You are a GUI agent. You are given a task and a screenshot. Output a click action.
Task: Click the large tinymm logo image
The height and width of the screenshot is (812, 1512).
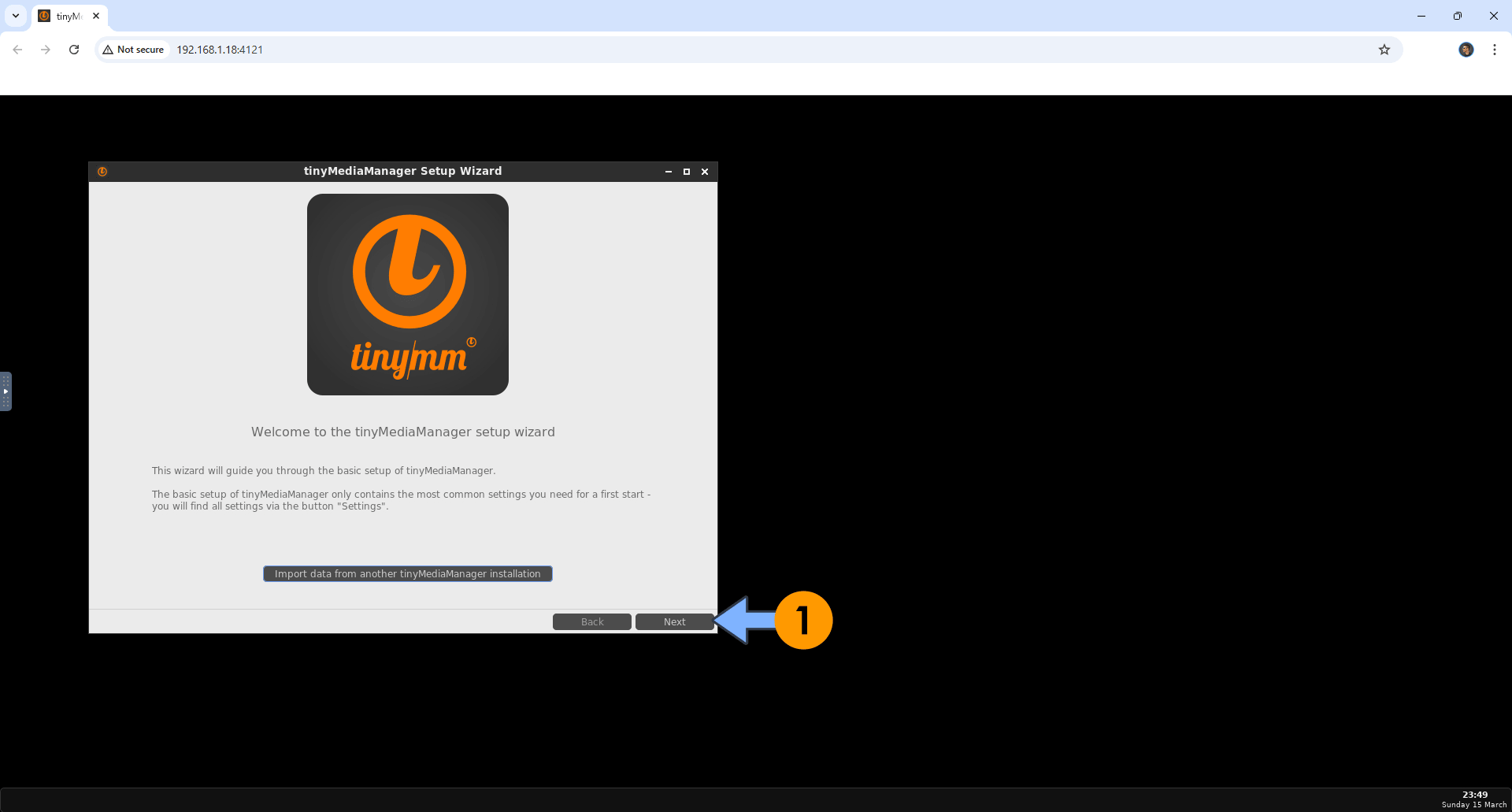(x=408, y=295)
